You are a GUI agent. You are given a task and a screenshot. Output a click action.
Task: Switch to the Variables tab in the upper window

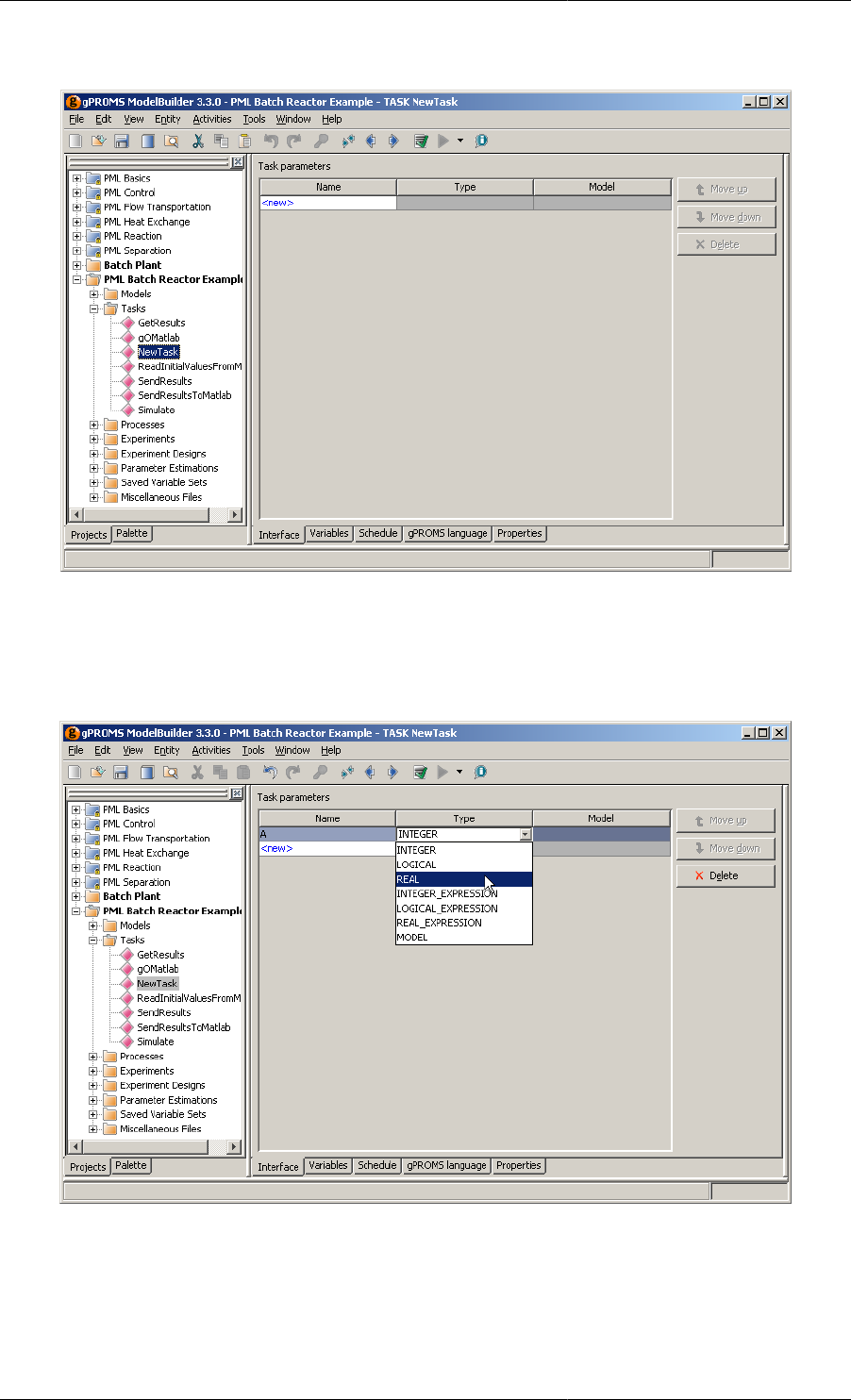coord(329,533)
